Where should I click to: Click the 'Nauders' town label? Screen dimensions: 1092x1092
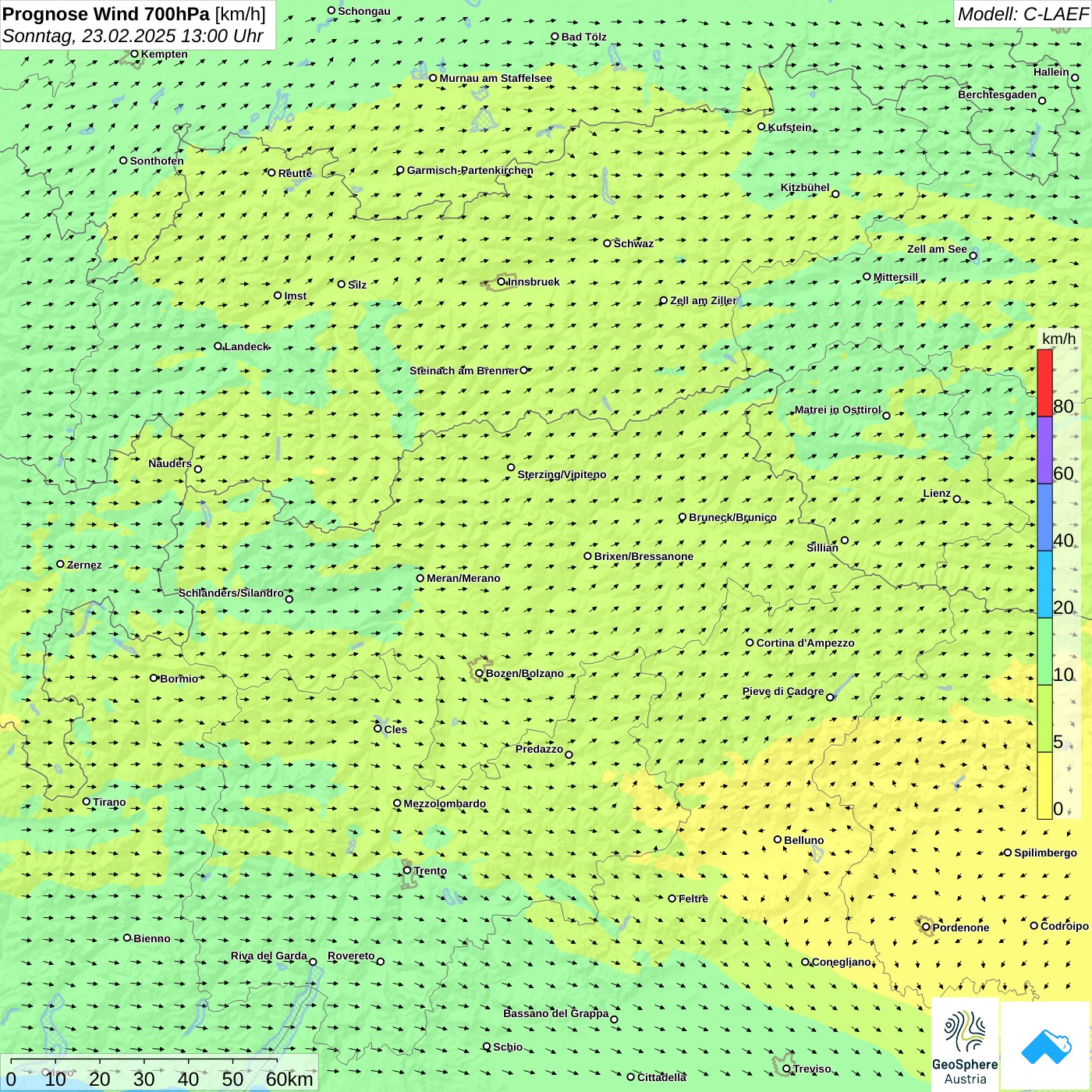pyautogui.click(x=170, y=463)
